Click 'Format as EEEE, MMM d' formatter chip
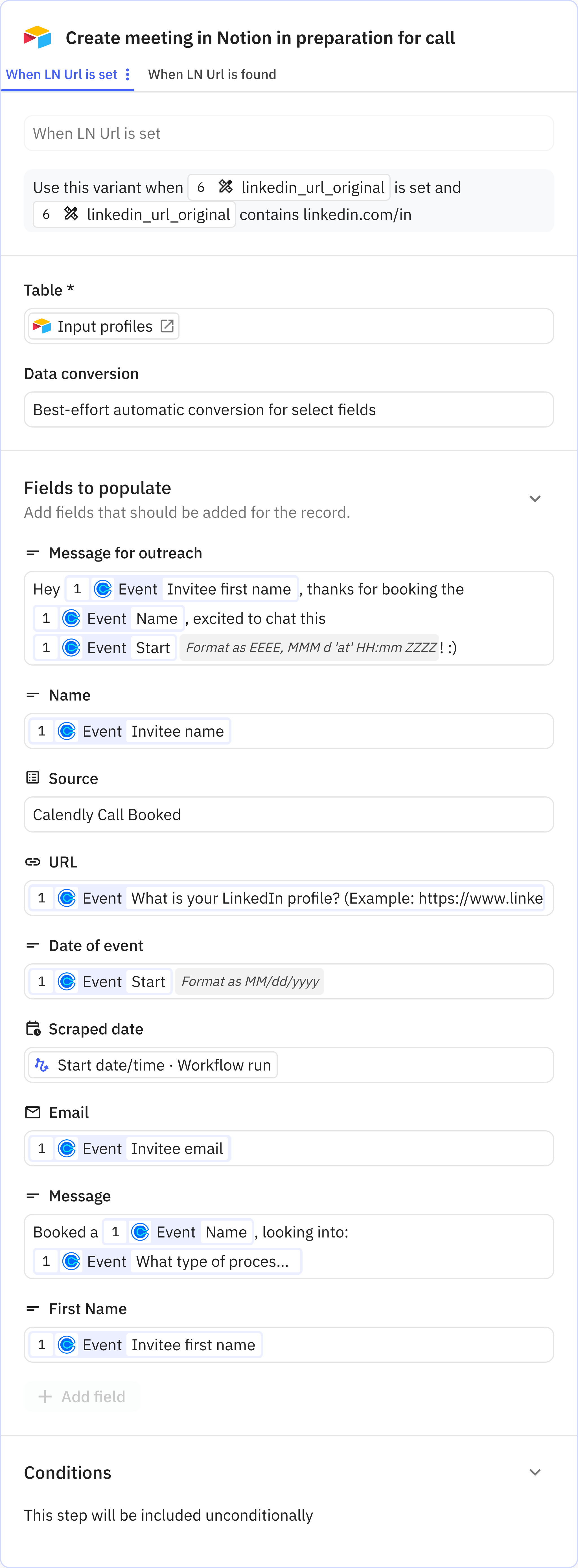 [310, 648]
